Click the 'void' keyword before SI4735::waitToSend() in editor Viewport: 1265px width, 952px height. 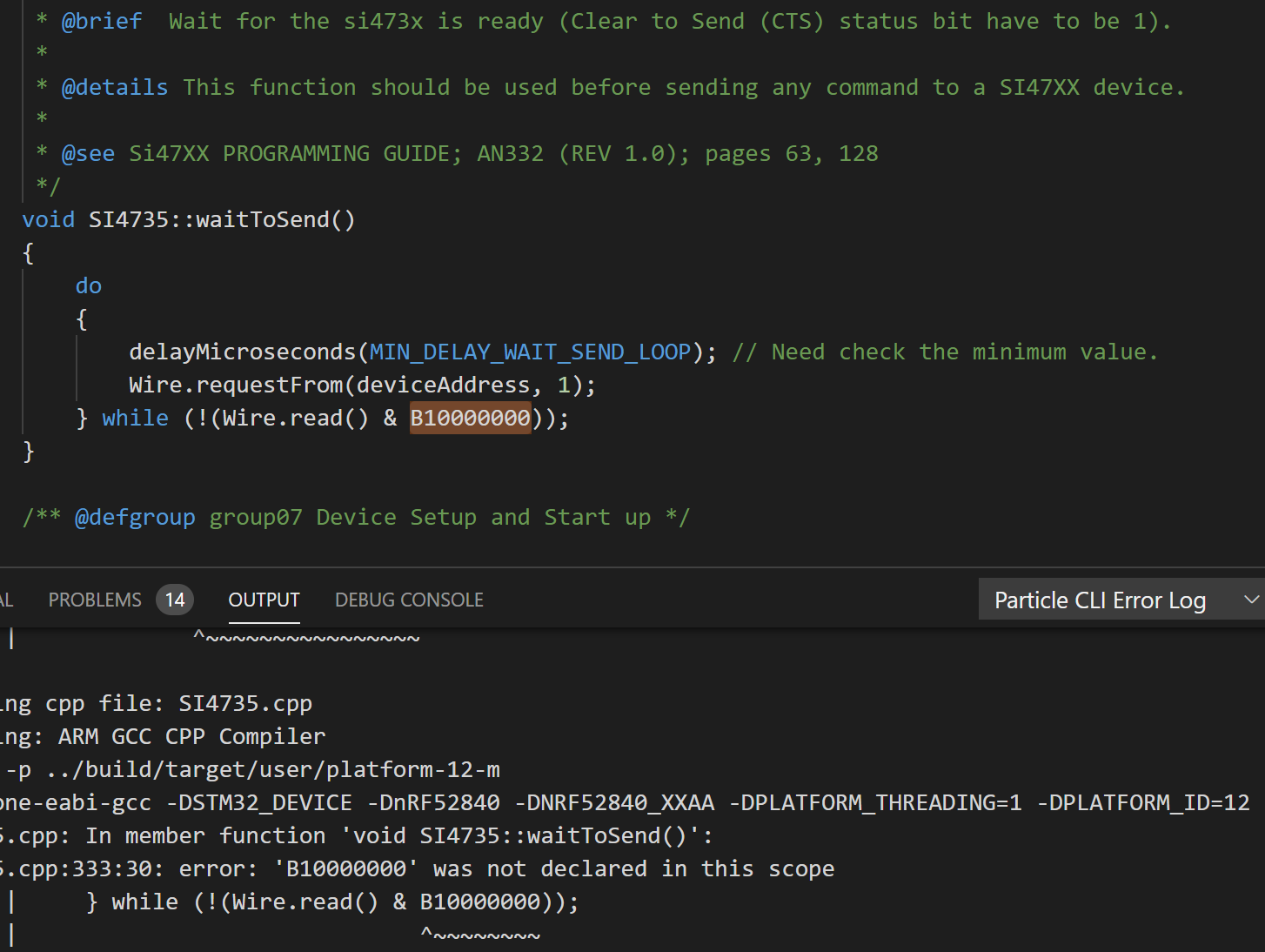(x=49, y=219)
